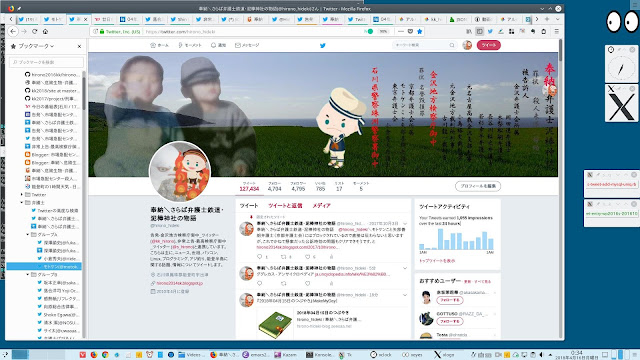This screenshot has width=640, height=360.
Task: Open the library icon in the Firefox toolbar
Action: coord(469,31)
